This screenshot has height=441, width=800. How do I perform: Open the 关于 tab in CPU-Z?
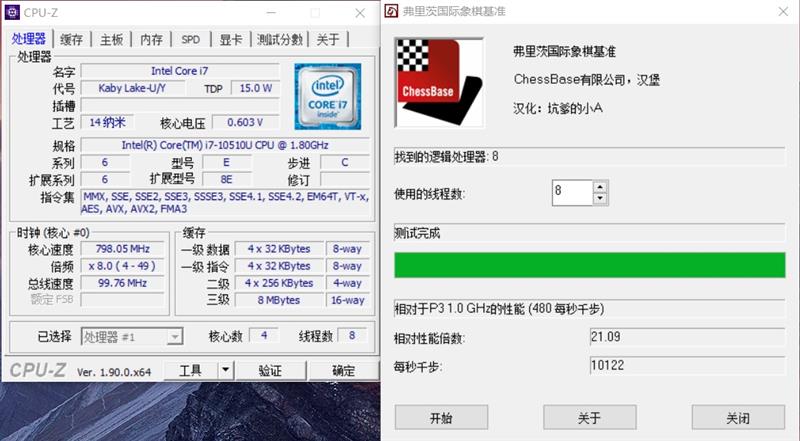pos(328,39)
